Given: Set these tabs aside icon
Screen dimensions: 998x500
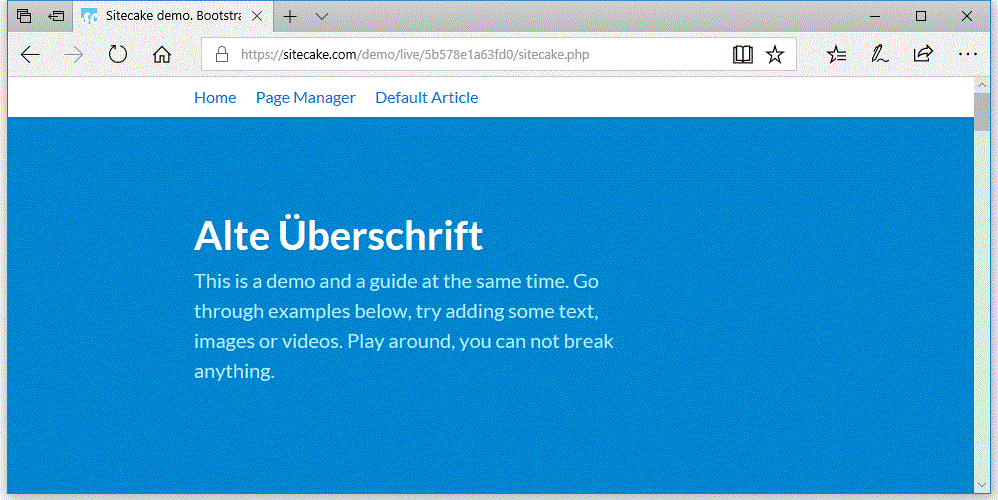Looking at the screenshot, I should [x=57, y=16].
